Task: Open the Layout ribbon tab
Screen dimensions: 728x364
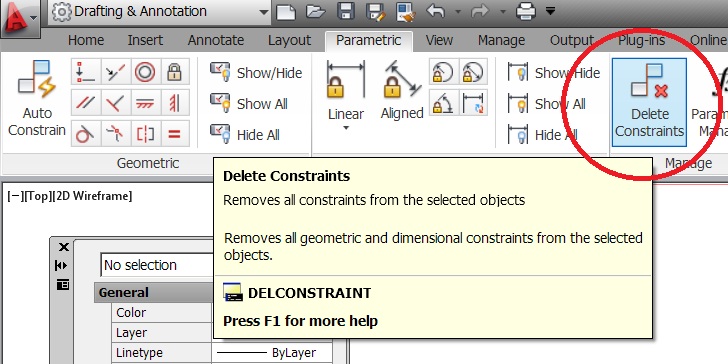Action: 289,41
